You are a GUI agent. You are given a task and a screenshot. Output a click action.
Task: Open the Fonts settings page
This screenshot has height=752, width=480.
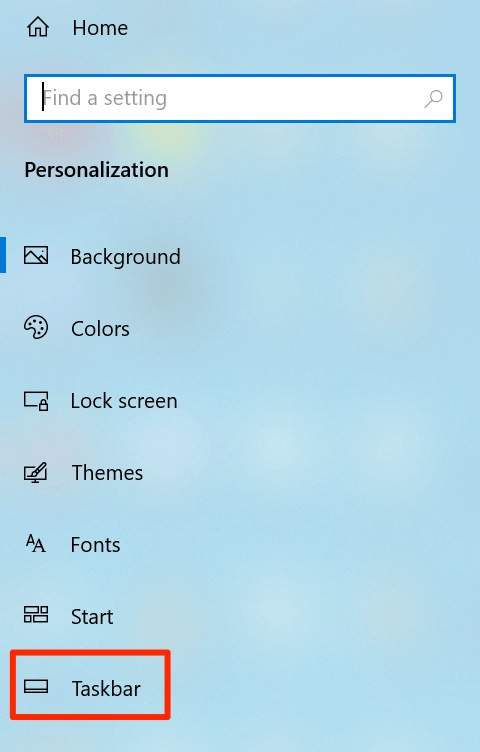point(95,545)
